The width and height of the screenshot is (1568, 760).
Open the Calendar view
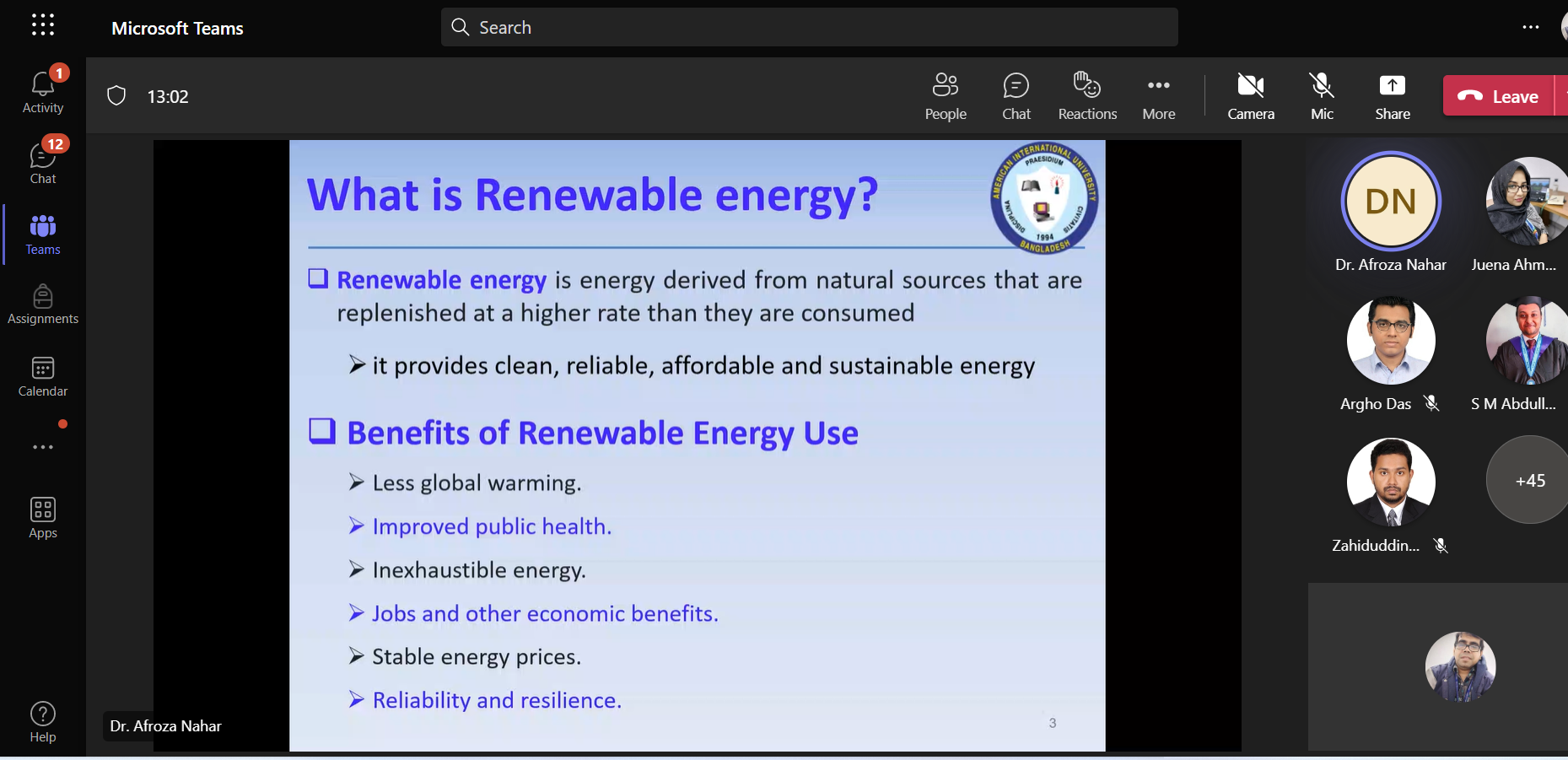42,376
